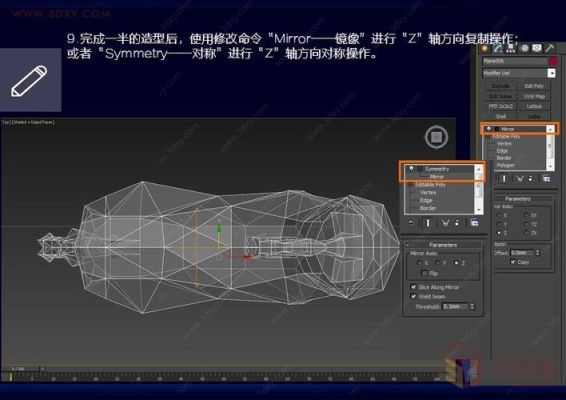
Task: Collapse the Symmetry modifier sub-tree box
Action: pos(420,169)
